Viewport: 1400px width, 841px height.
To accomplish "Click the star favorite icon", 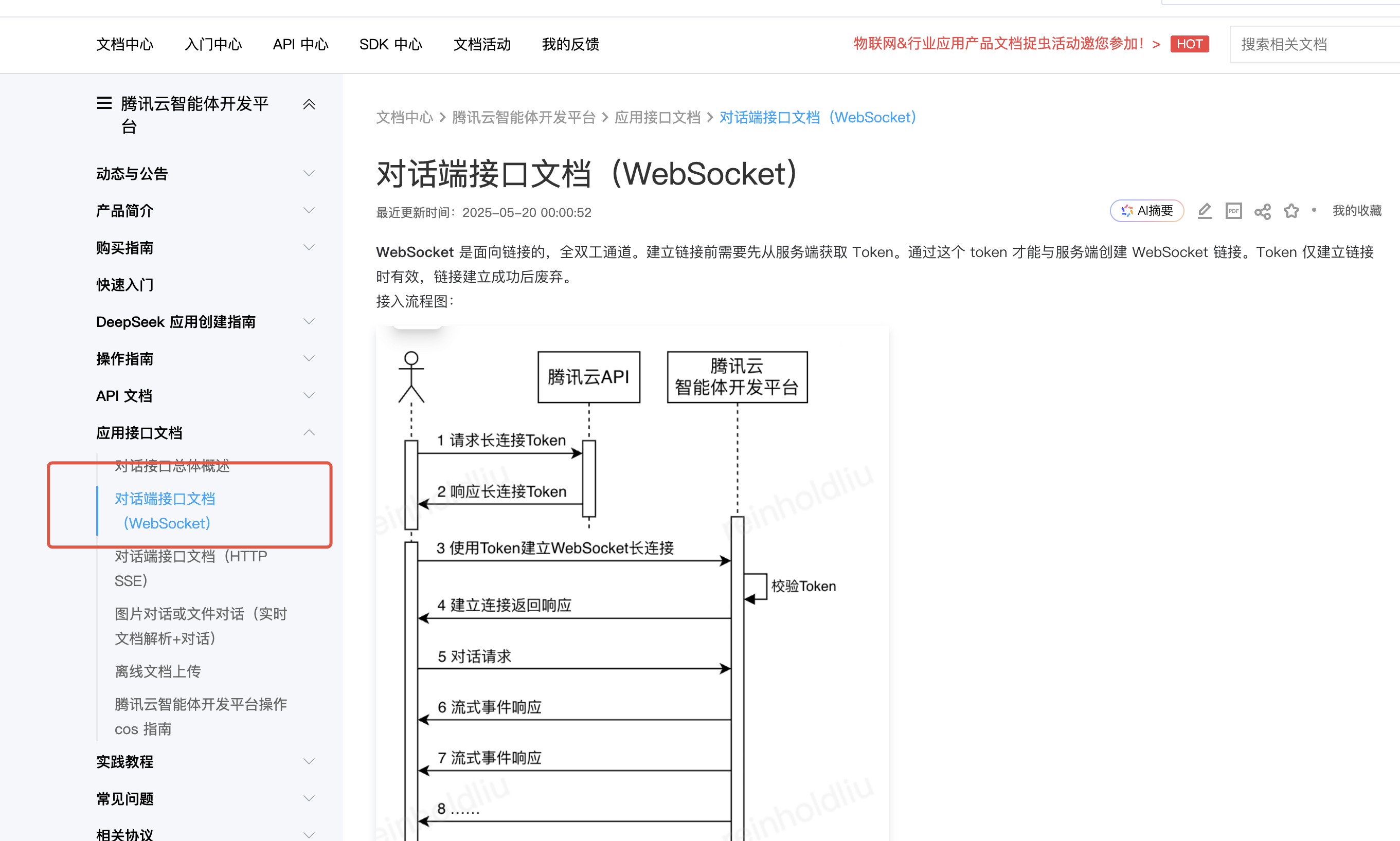I will pos(1291,211).
